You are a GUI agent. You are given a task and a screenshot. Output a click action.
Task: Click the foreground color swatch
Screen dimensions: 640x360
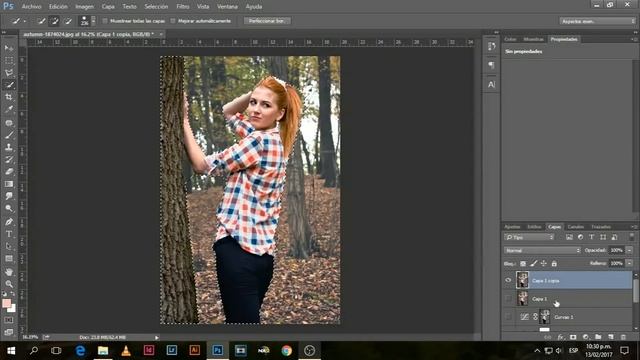tap(7, 303)
